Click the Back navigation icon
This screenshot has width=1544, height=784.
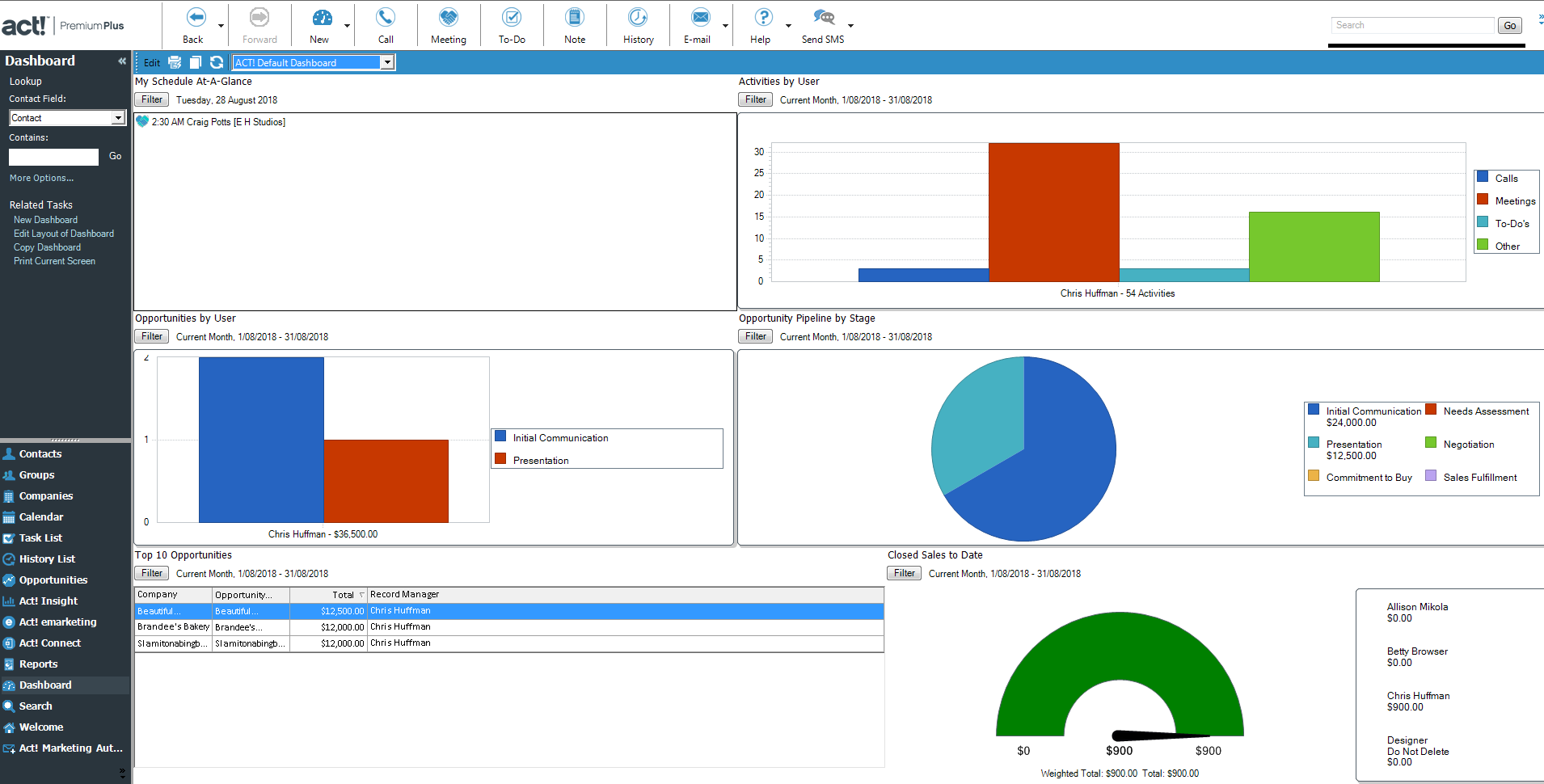point(196,18)
